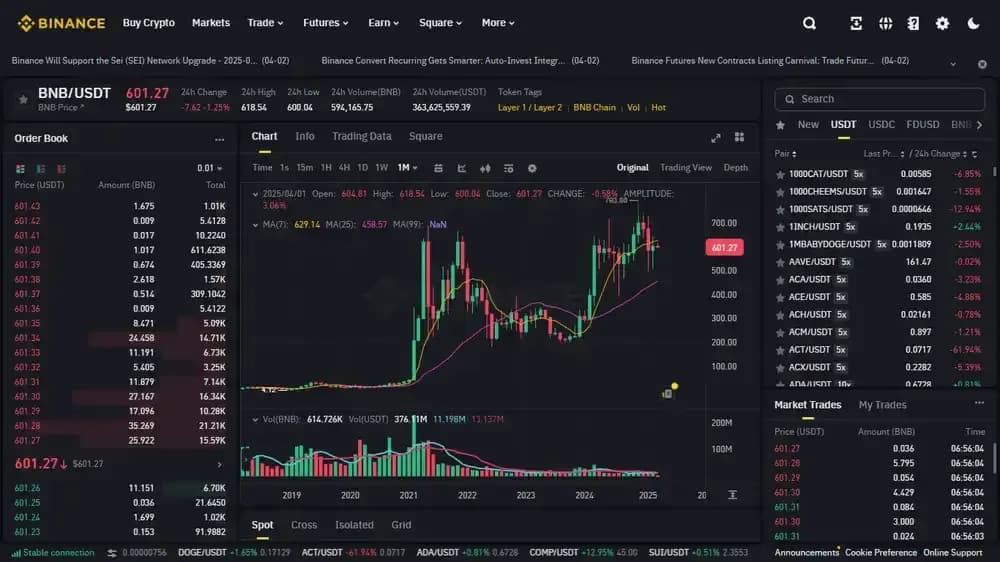
Task: Show buy orders only in order book
Action: [41, 168]
